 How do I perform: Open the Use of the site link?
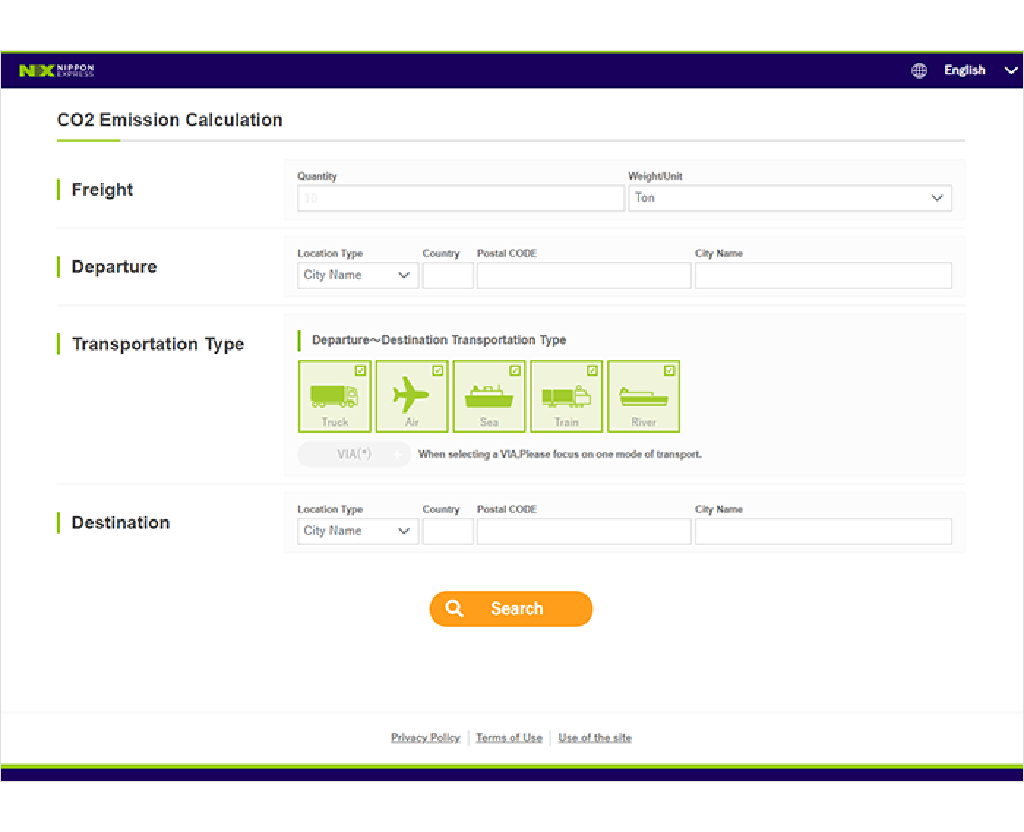[594, 737]
